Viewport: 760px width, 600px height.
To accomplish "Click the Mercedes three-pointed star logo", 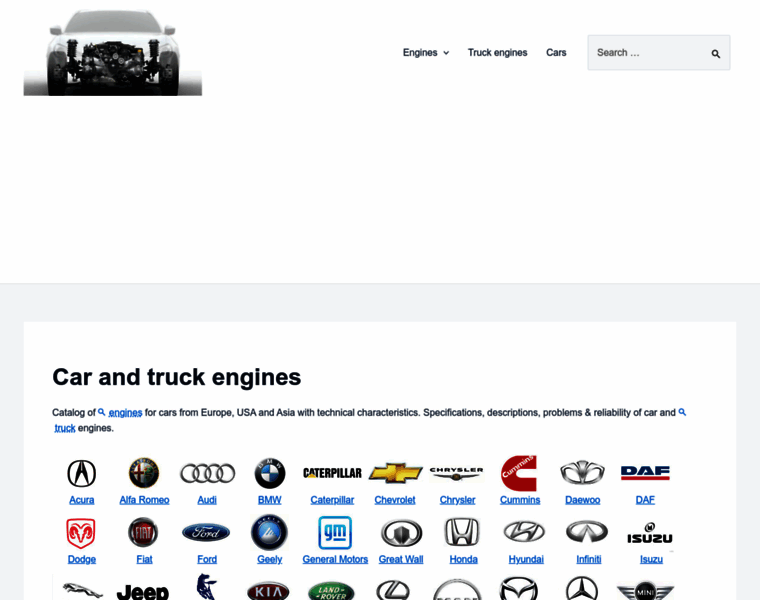I will 582,588.
